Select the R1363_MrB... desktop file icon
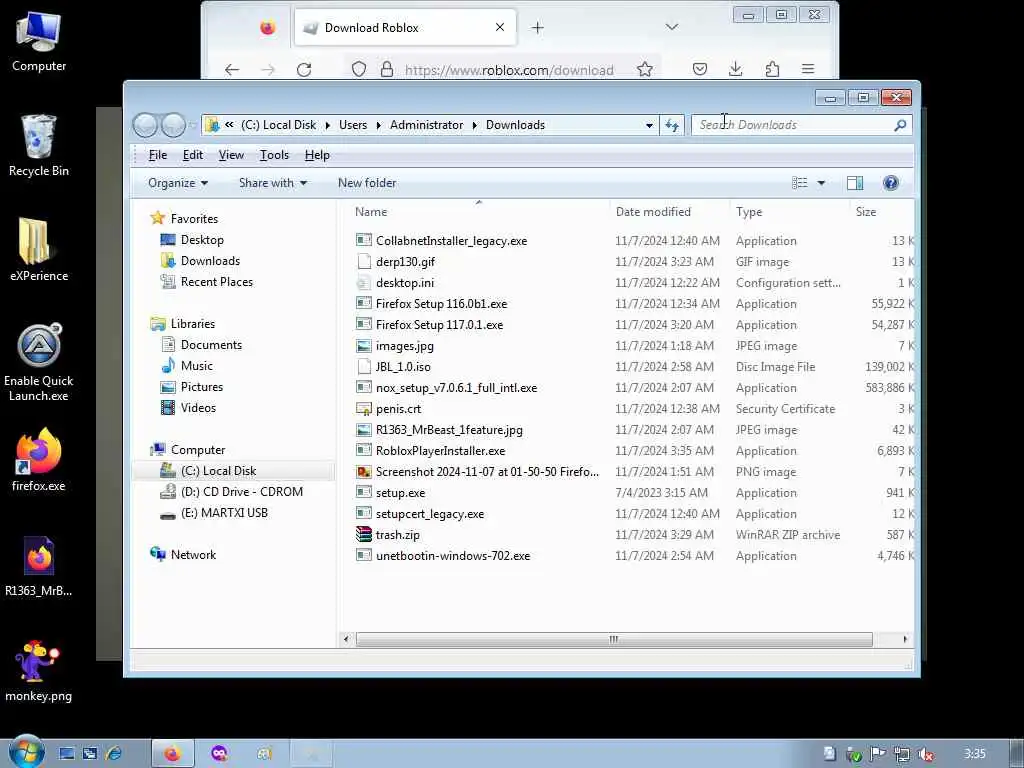The width and height of the screenshot is (1024, 768). (x=39, y=566)
